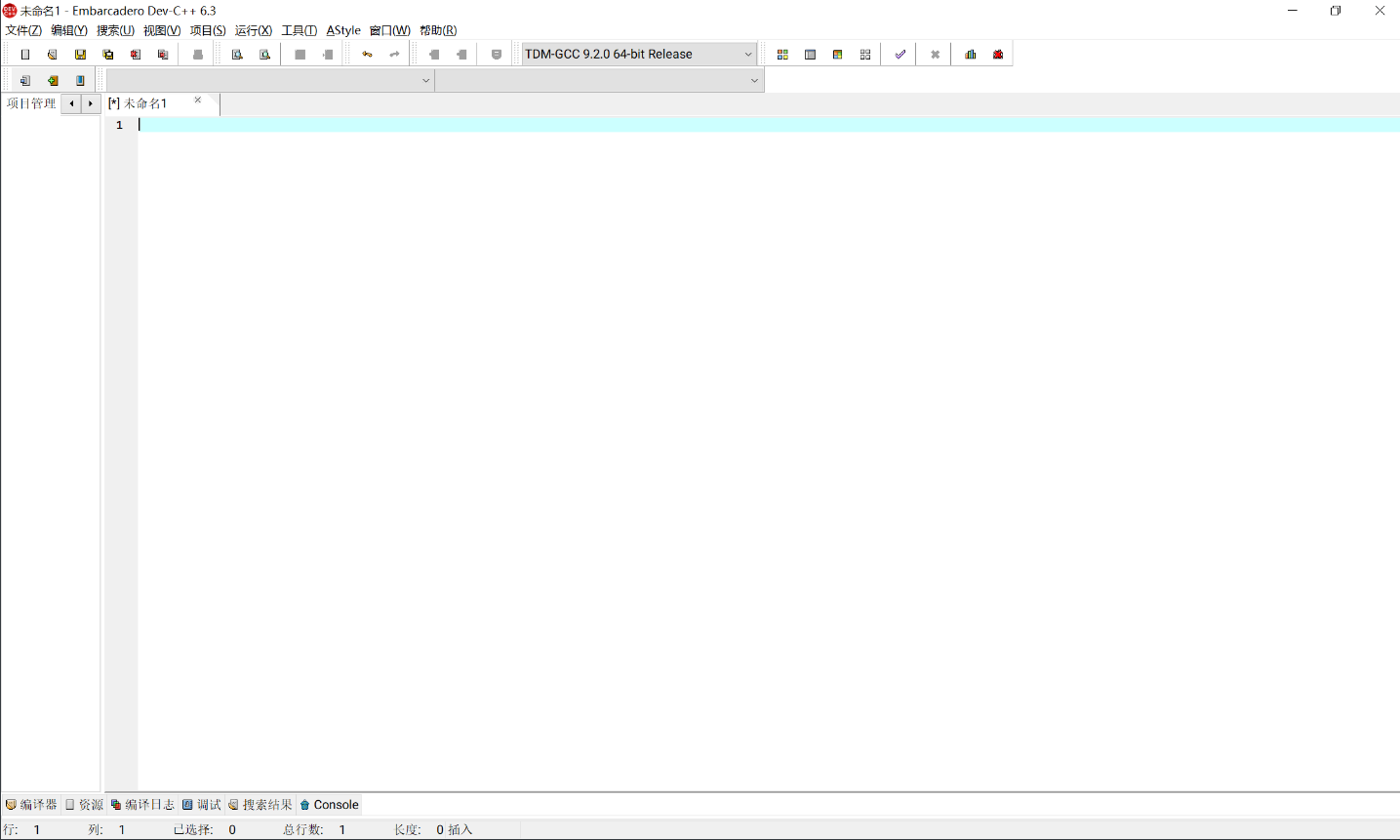Open the profile analysis bar chart icon

coord(970,55)
